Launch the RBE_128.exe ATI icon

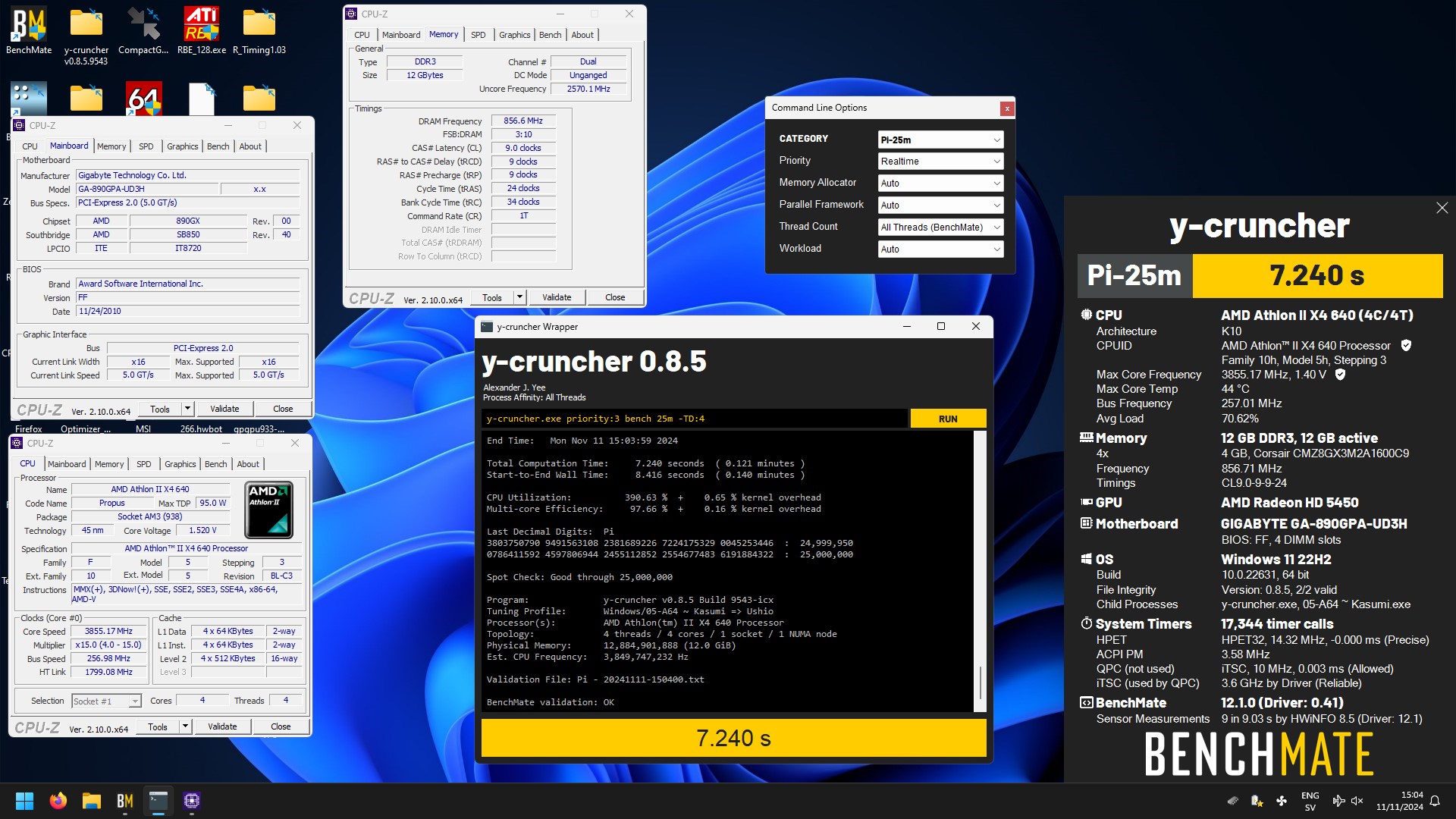(202, 30)
